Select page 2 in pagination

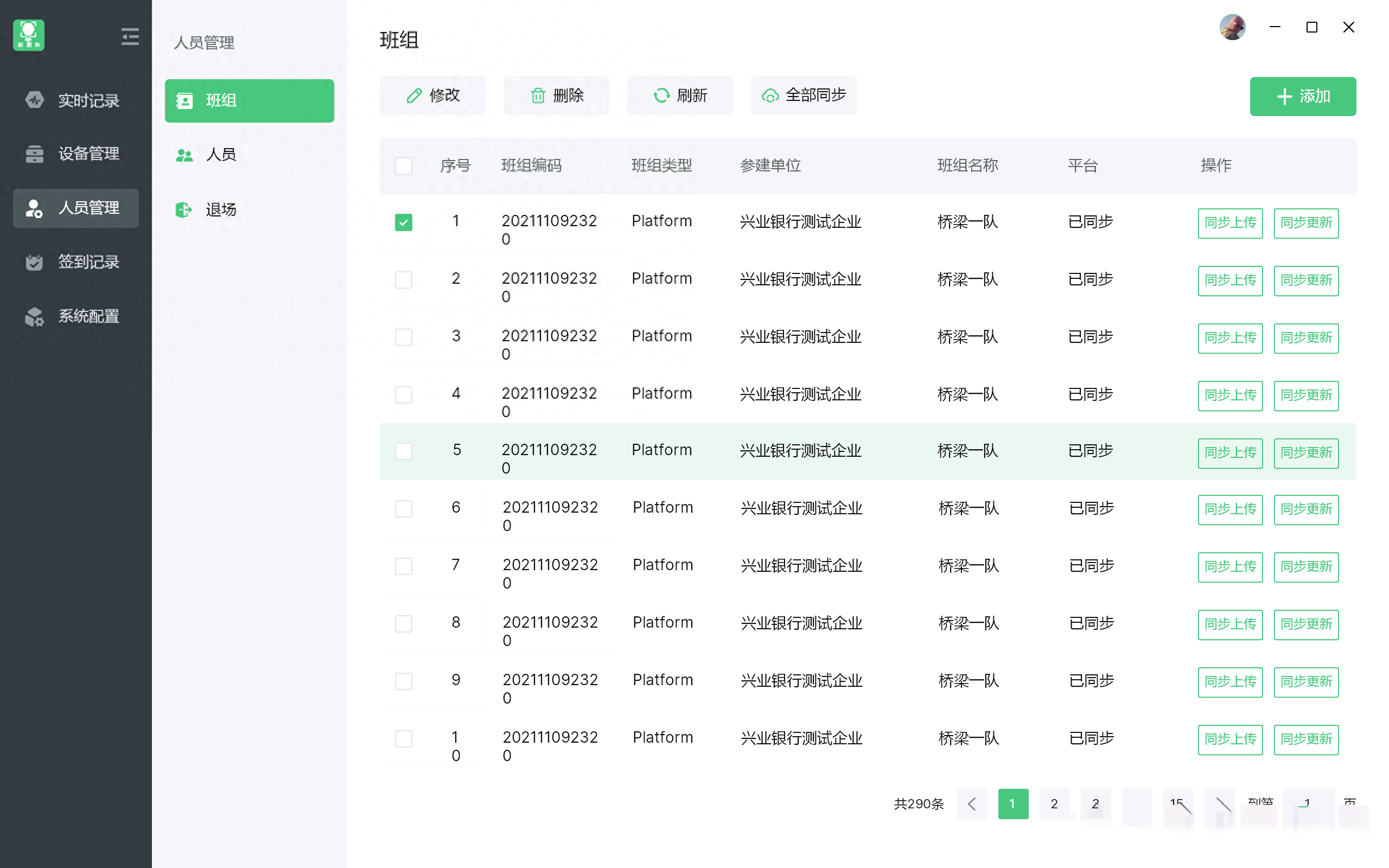[x=1054, y=803]
